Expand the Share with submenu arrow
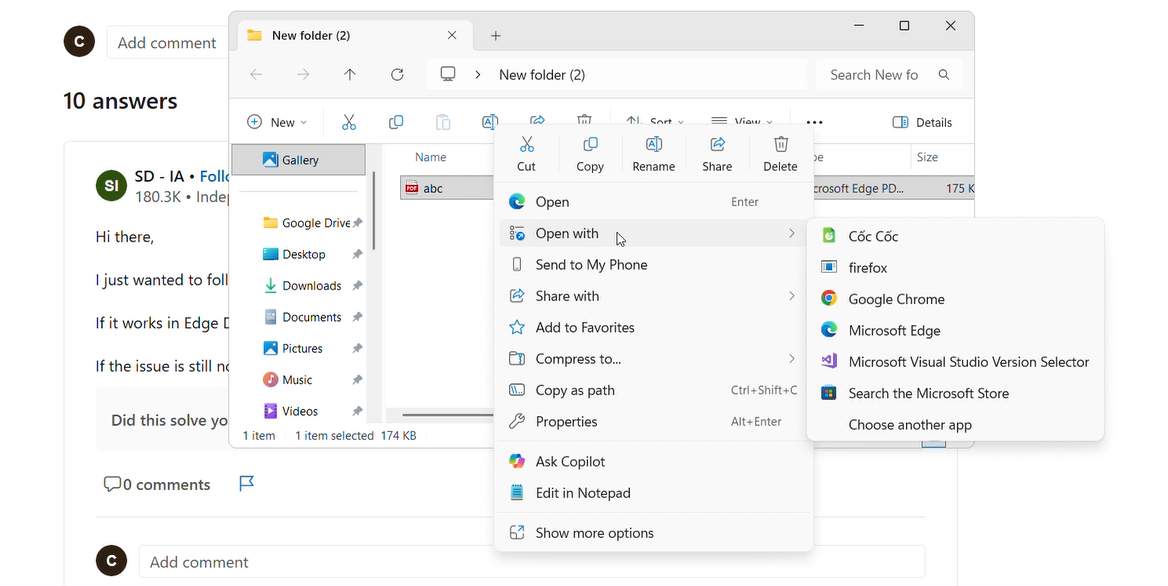The image size is (1168, 586). click(x=792, y=296)
